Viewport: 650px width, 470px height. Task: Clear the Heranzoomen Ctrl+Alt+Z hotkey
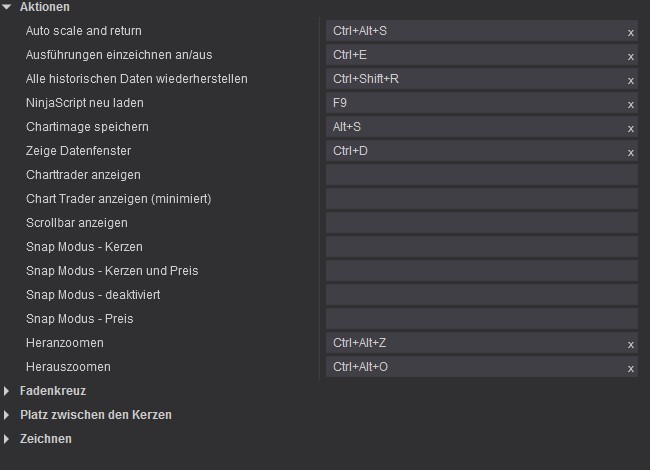(x=630, y=344)
